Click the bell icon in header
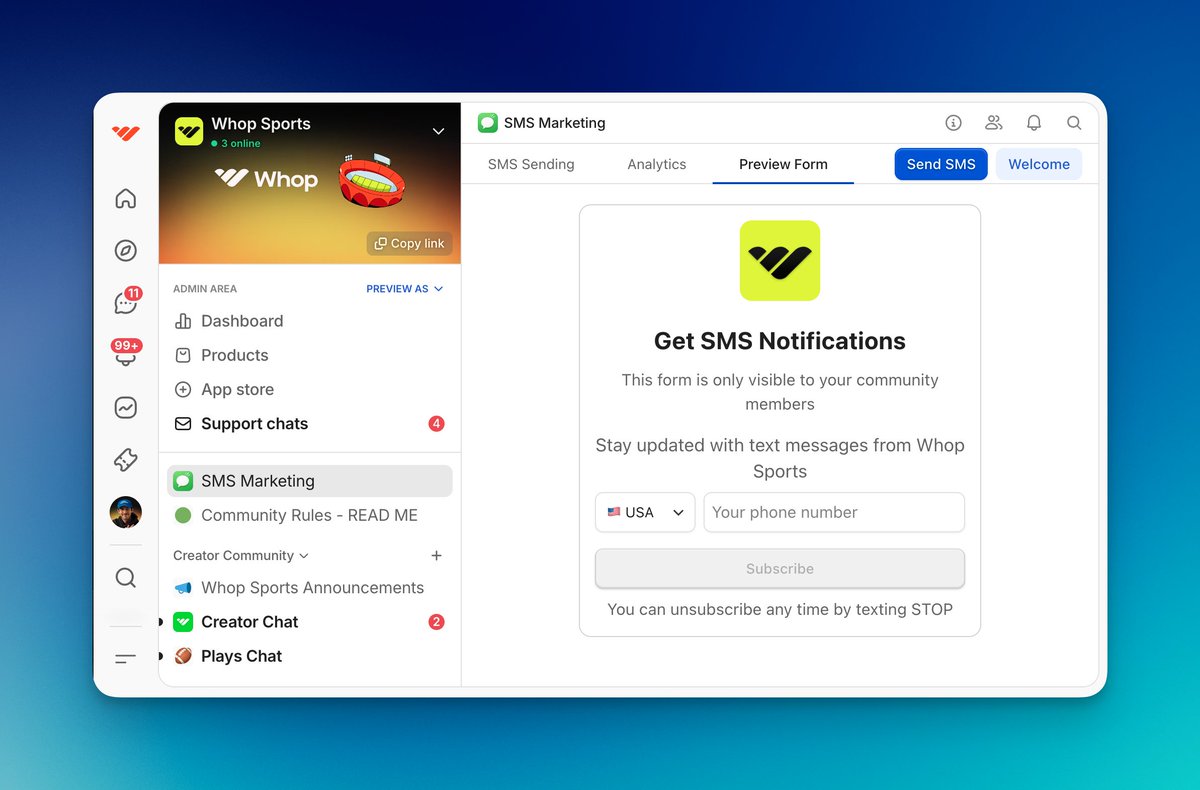Screen dimensions: 1200x790 point(1034,123)
